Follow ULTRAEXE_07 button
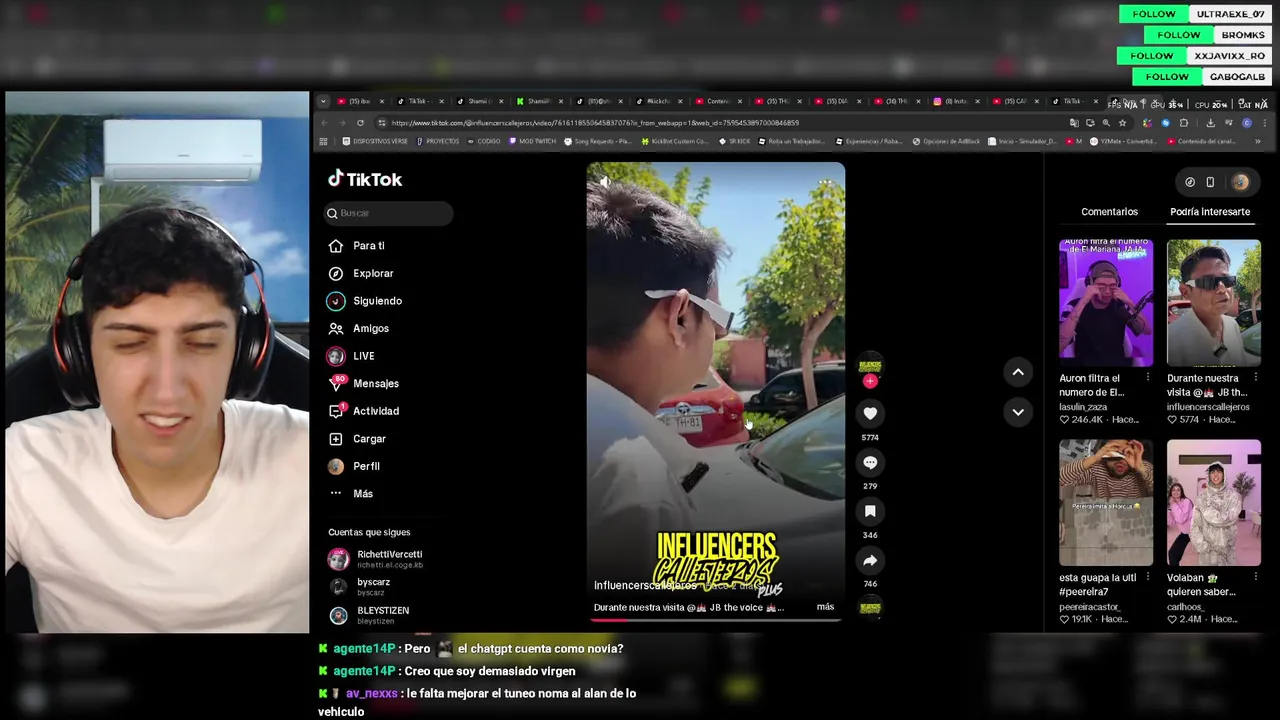The width and height of the screenshot is (1280, 720). 1154,14
